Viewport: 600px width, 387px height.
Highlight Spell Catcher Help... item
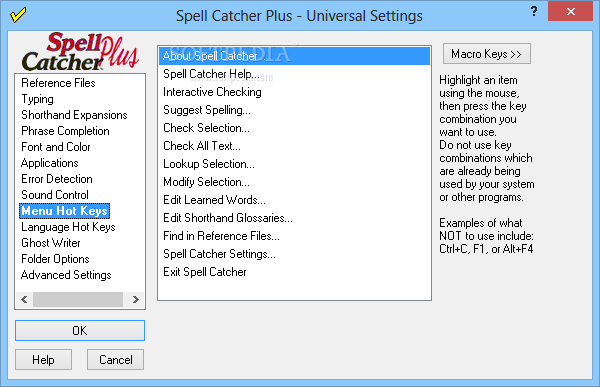tap(294, 74)
